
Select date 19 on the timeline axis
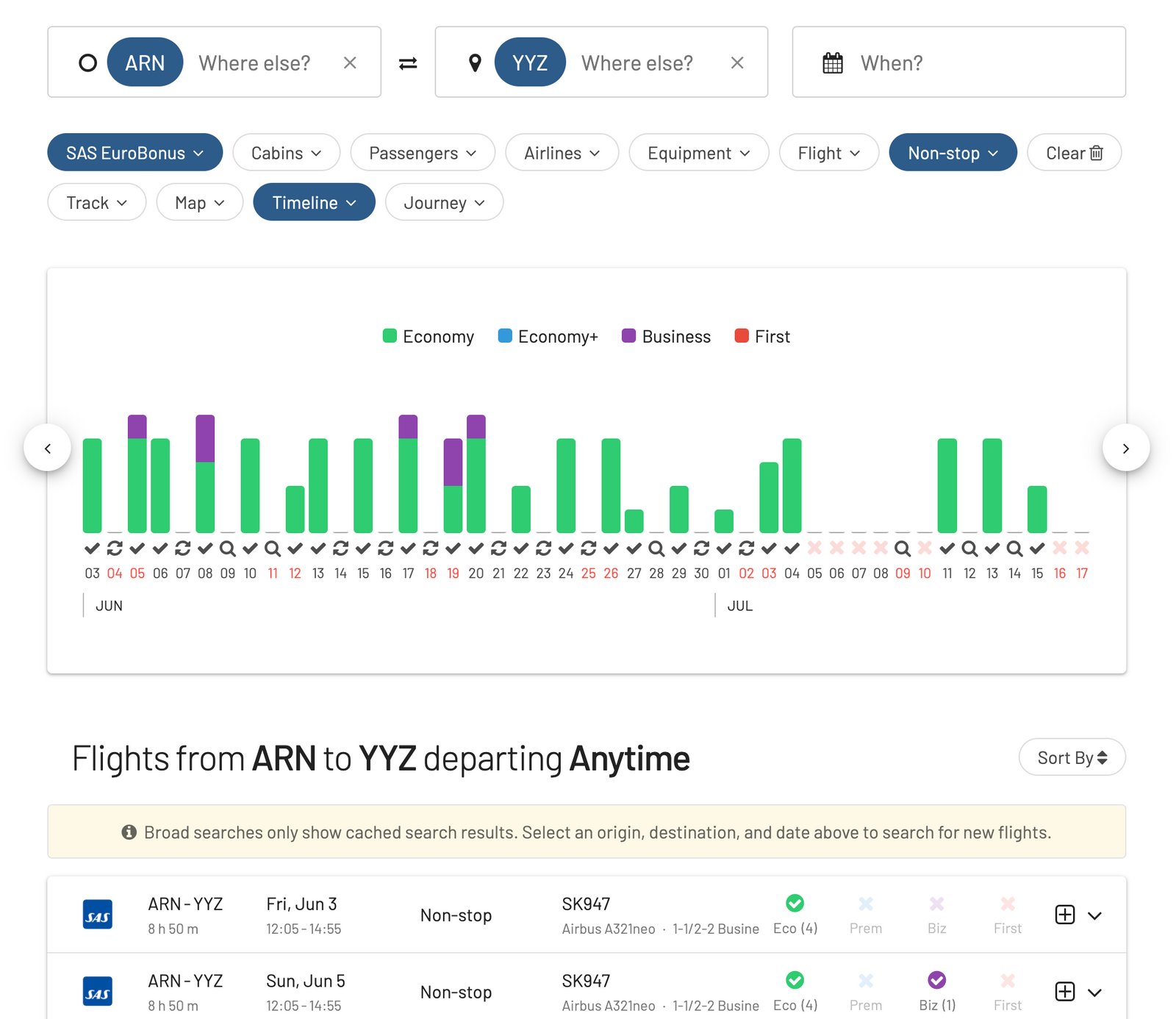pyautogui.click(x=453, y=573)
